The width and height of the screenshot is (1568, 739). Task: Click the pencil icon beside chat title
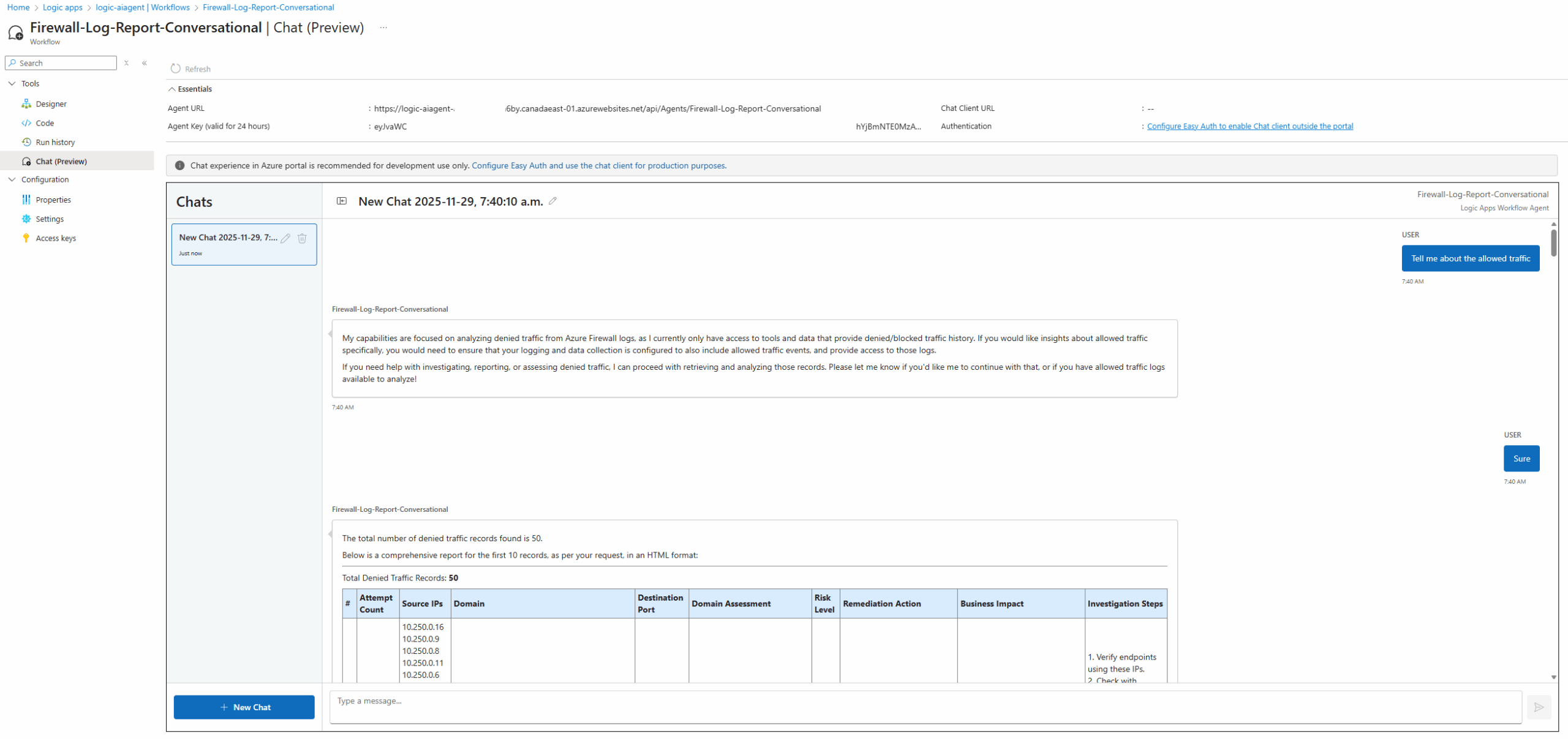(552, 201)
